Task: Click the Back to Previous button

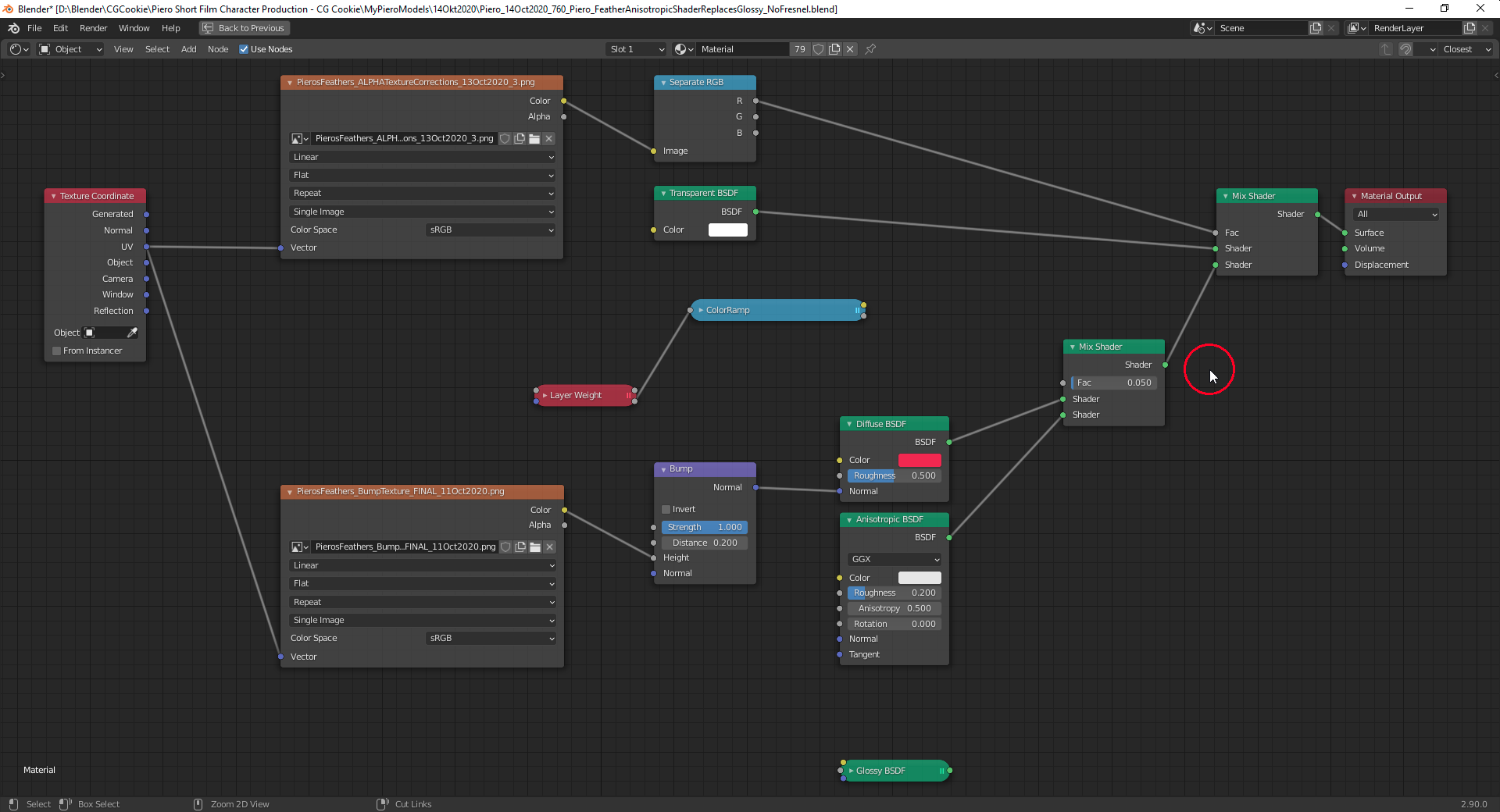Action: point(243,27)
